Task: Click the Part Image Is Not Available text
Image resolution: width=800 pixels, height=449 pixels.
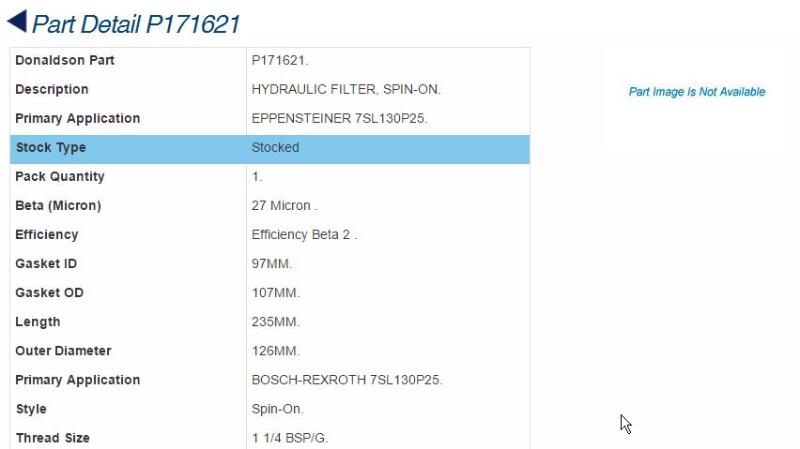Action: pos(696,92)
